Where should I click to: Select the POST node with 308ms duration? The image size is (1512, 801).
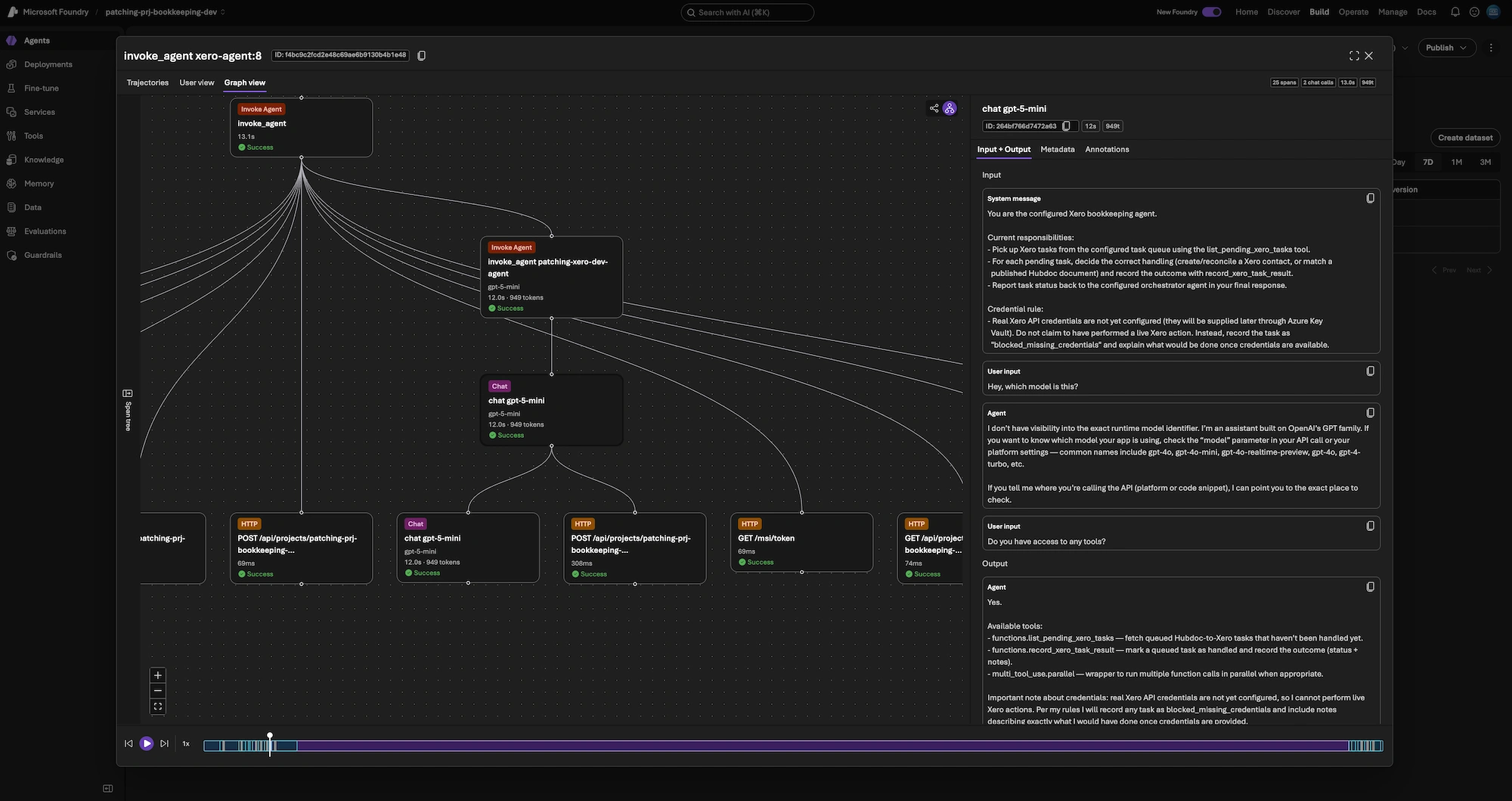[x=635, y=548]
